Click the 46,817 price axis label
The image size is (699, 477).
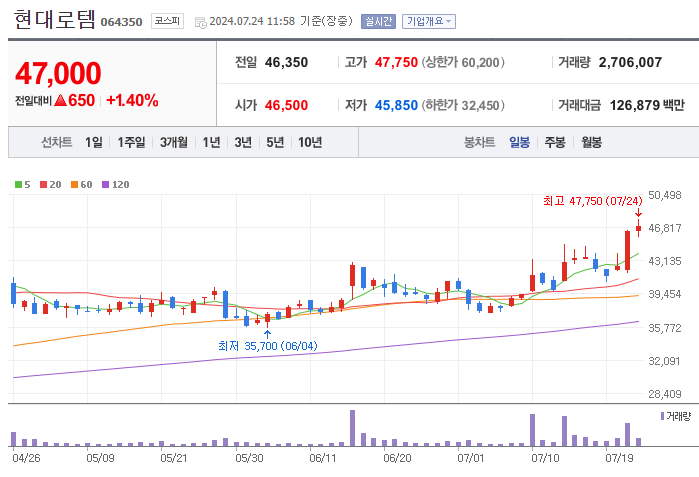(x=665, y=228)
